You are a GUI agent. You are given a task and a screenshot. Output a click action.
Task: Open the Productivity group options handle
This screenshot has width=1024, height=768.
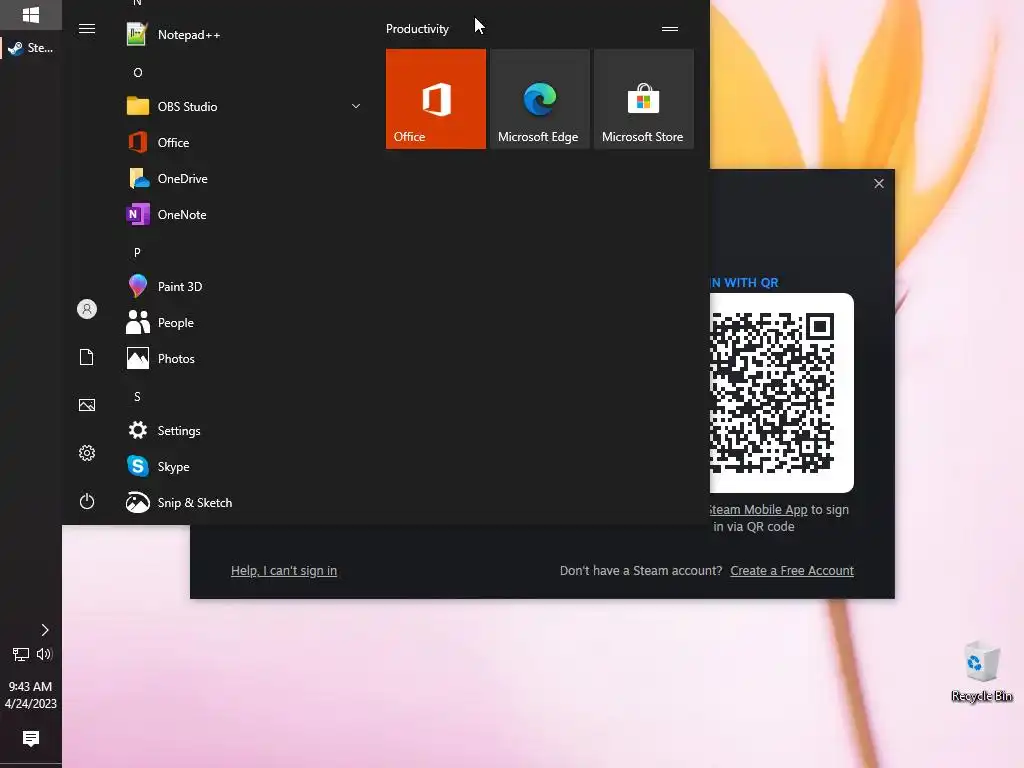pyautogui.click(x=669, y=29)
